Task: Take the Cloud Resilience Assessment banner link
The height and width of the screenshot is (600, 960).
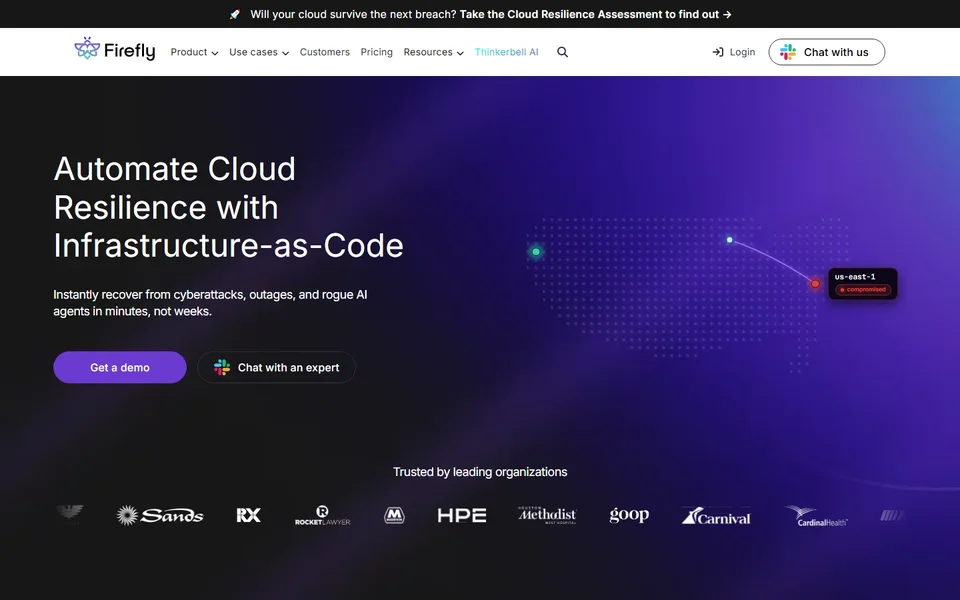Action: click(x=596, y=14)
